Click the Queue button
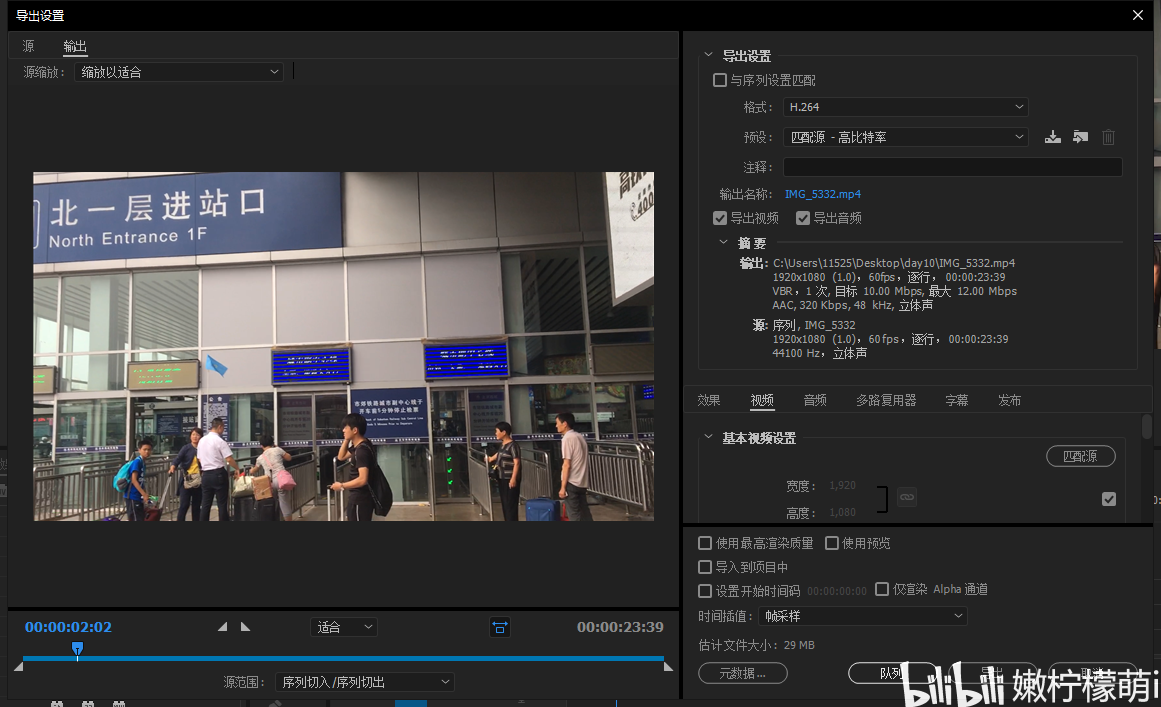 click(891, 673)
